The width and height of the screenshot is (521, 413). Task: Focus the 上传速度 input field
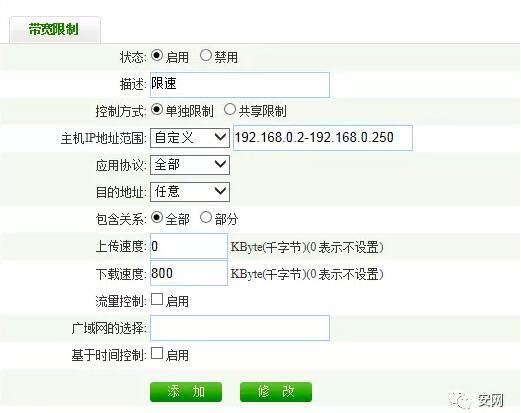point(189,246)
